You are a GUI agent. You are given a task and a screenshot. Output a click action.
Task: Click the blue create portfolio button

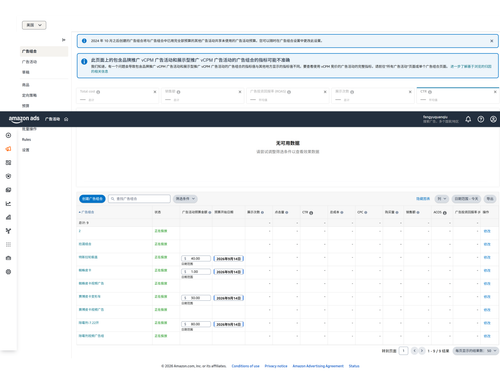click(x=92, y=199)
